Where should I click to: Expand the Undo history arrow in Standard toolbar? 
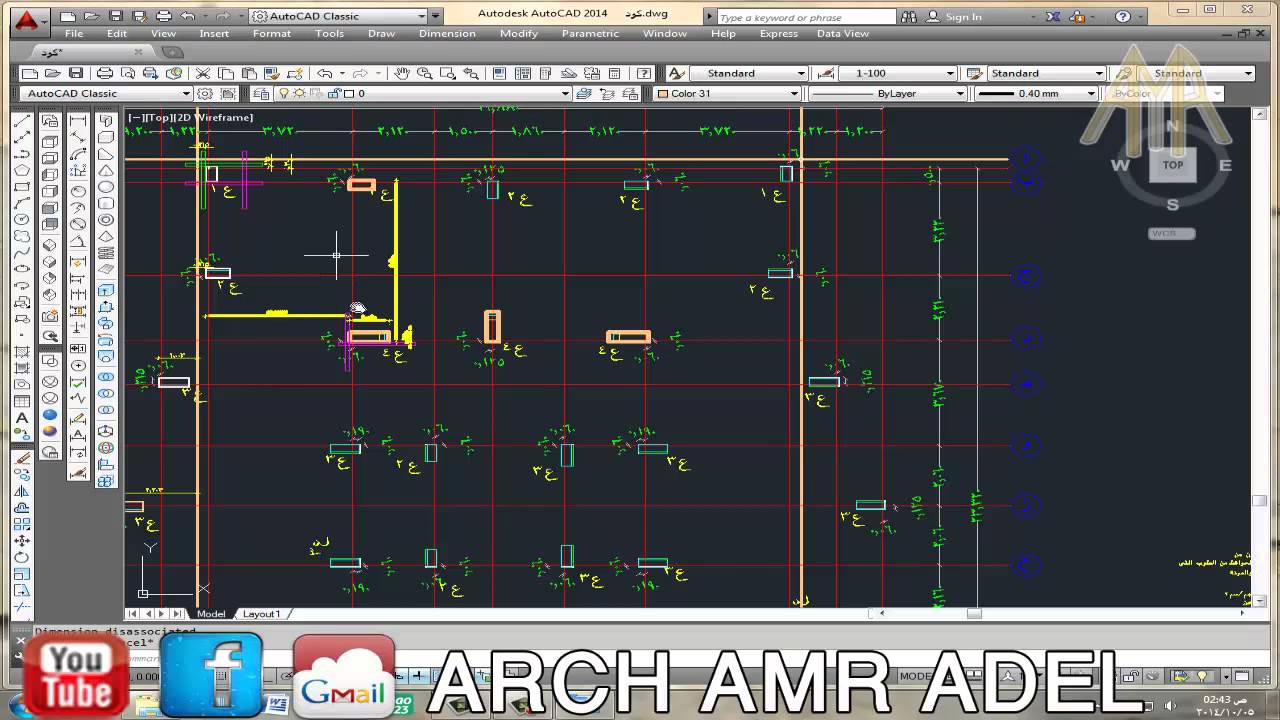pos(343,73)
